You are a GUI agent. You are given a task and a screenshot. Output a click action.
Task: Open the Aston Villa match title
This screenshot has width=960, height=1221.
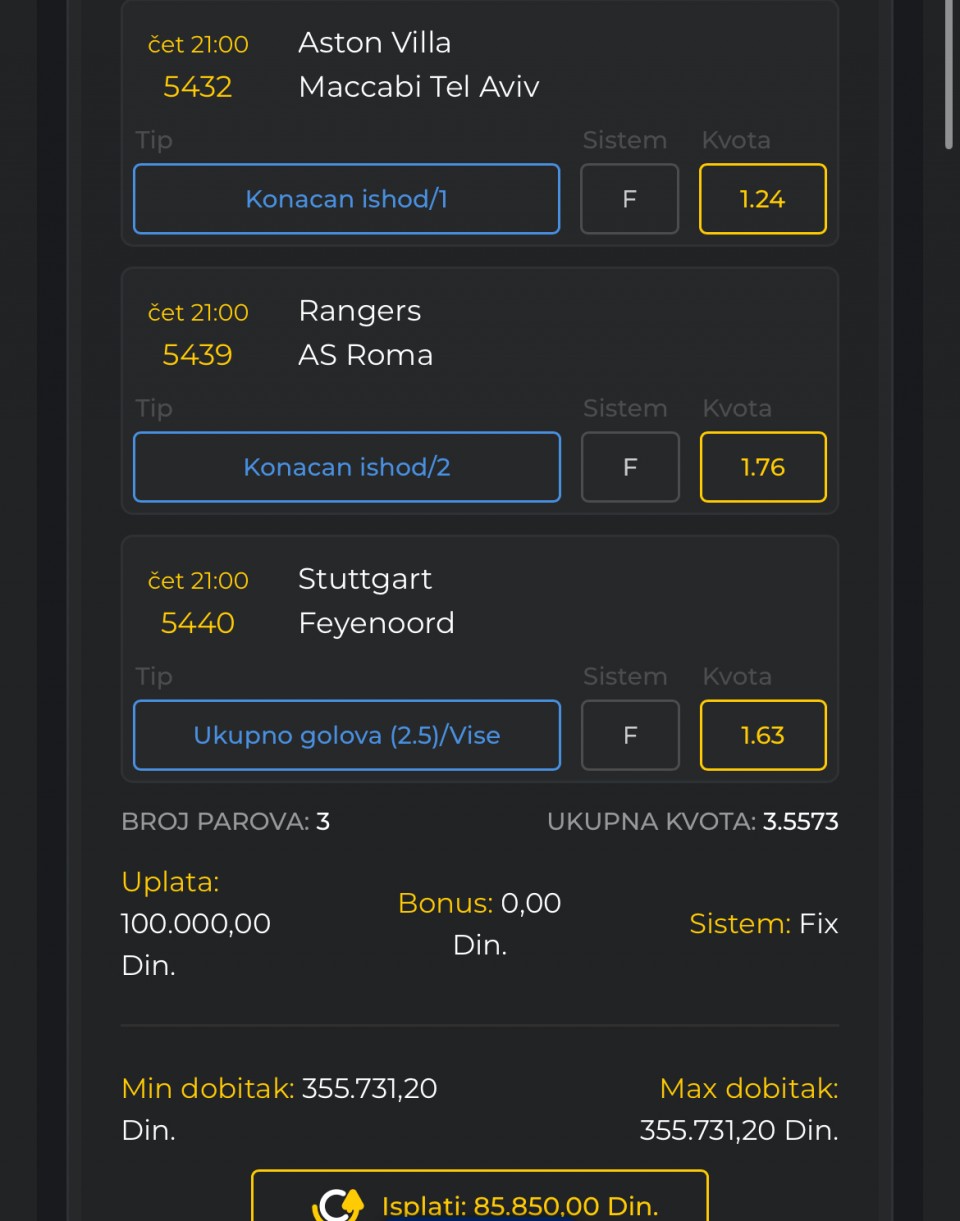point(374,43)
